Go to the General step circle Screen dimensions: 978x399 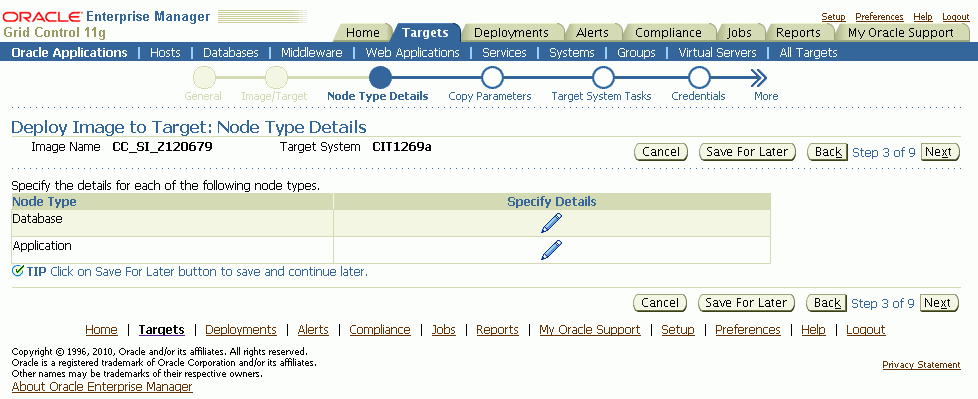coord(204,78)
